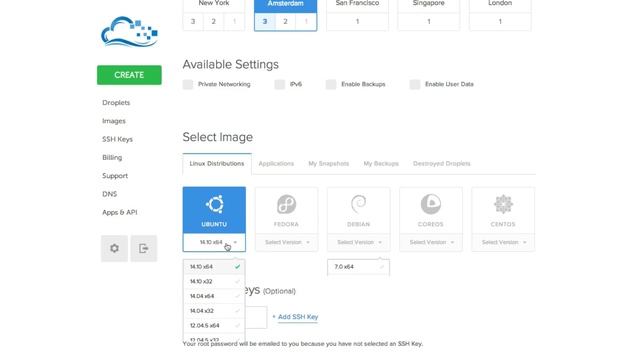Select Singapore datacenter 1
The width and height of the screenshot is (640, 360).
[x=429, y=21]
